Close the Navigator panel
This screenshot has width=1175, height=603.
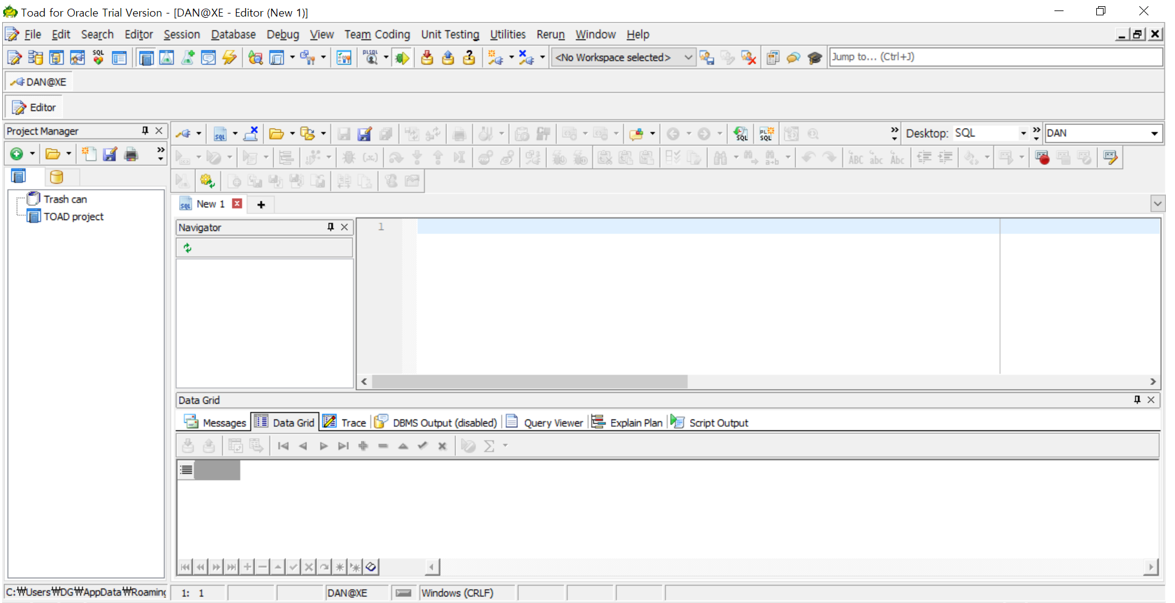pos(345,227)
